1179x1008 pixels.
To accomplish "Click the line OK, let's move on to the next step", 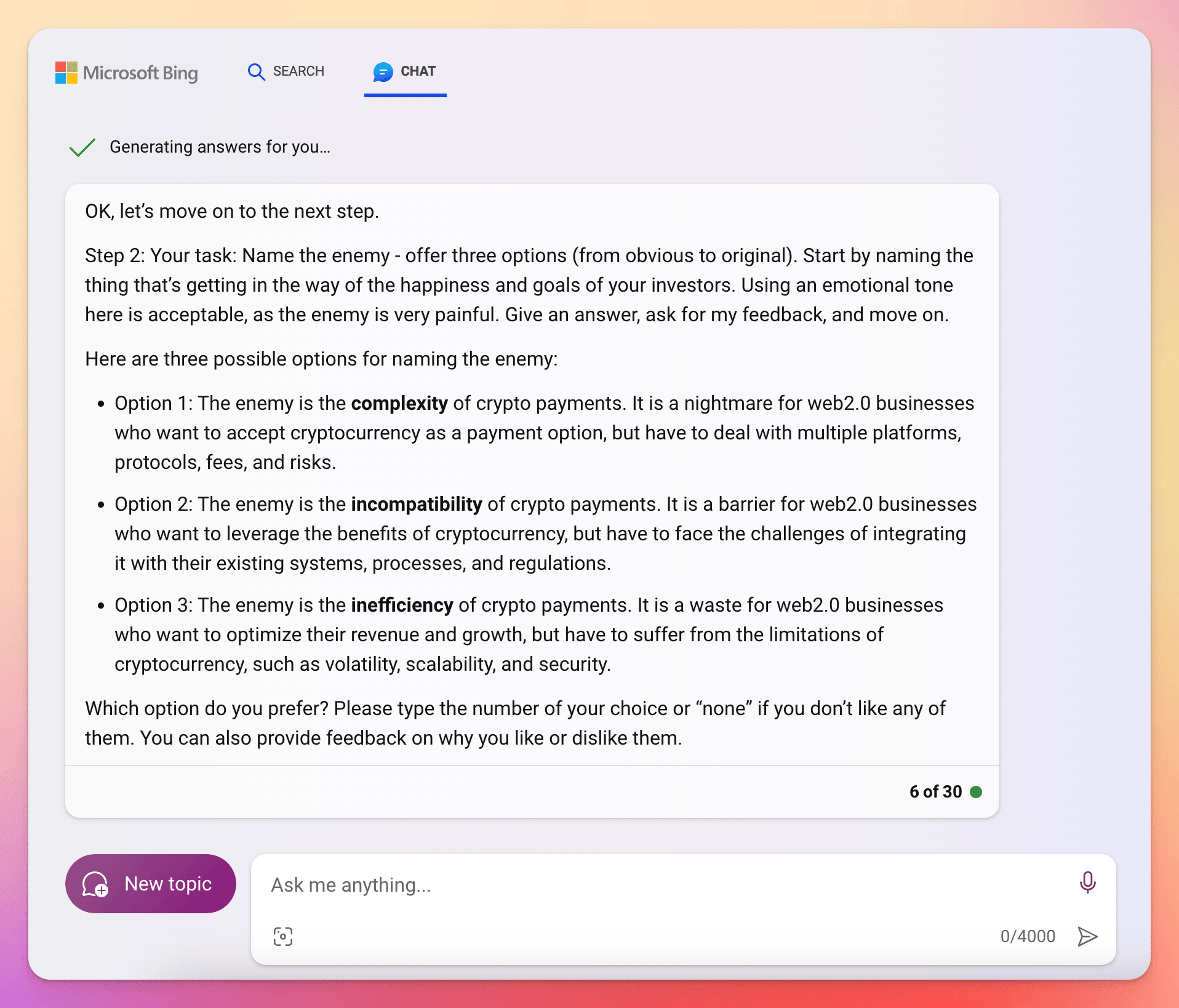I will coord(232,211).
